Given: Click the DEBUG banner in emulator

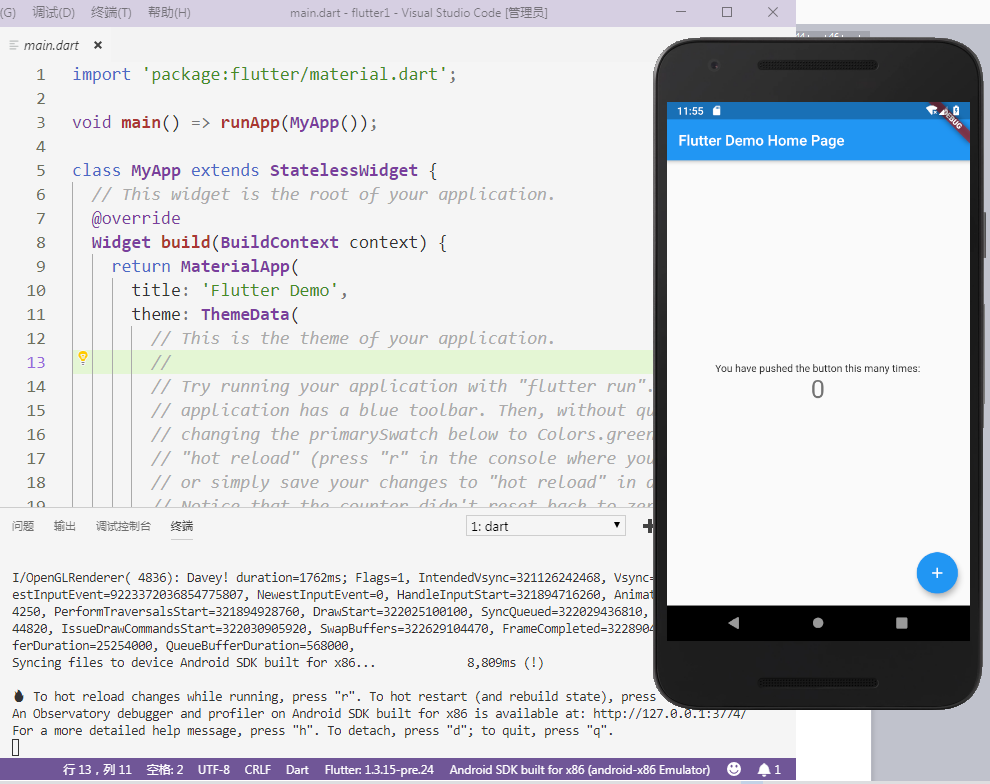Looking at the screenshot, I should 952,119.
